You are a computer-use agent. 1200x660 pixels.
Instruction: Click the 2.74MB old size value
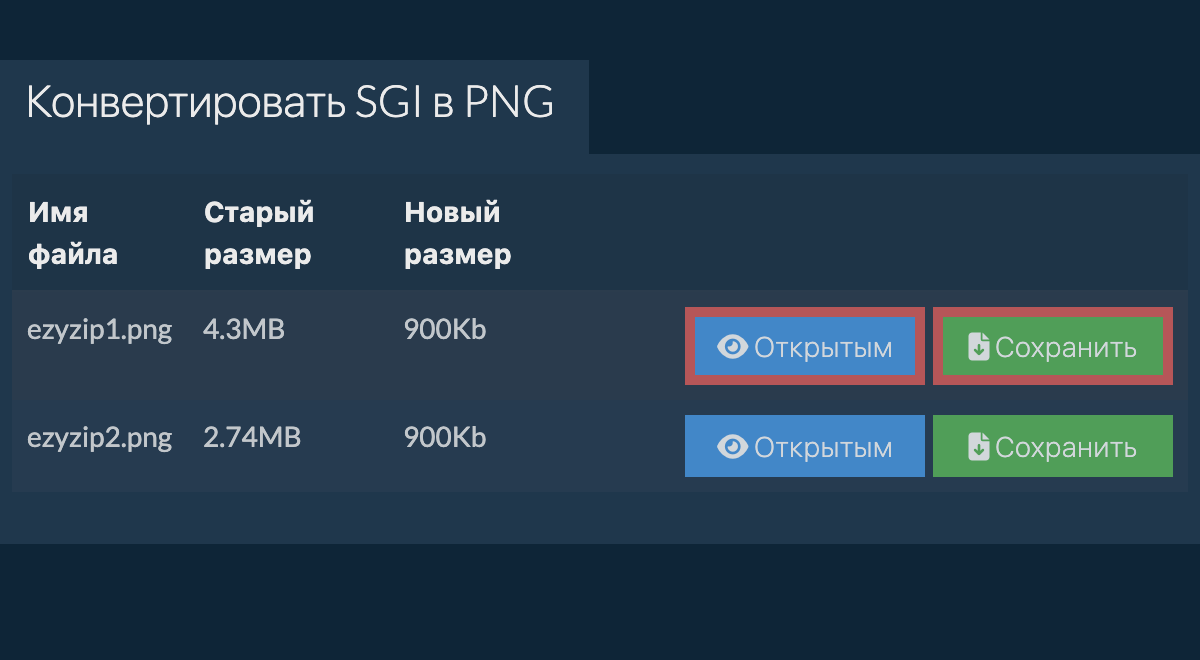tap(251, 437)
